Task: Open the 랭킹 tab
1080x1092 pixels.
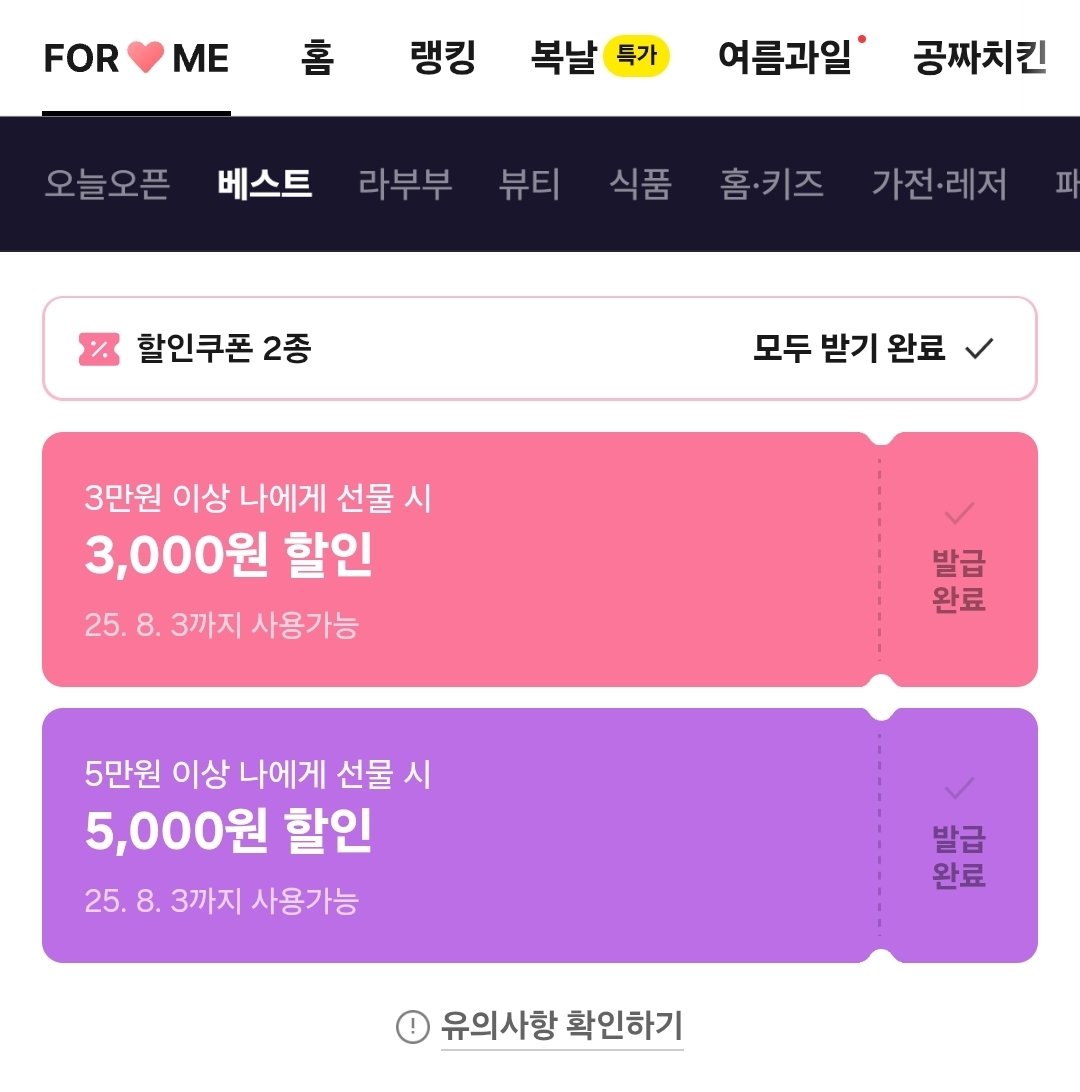Action: [x=443, y=57]
